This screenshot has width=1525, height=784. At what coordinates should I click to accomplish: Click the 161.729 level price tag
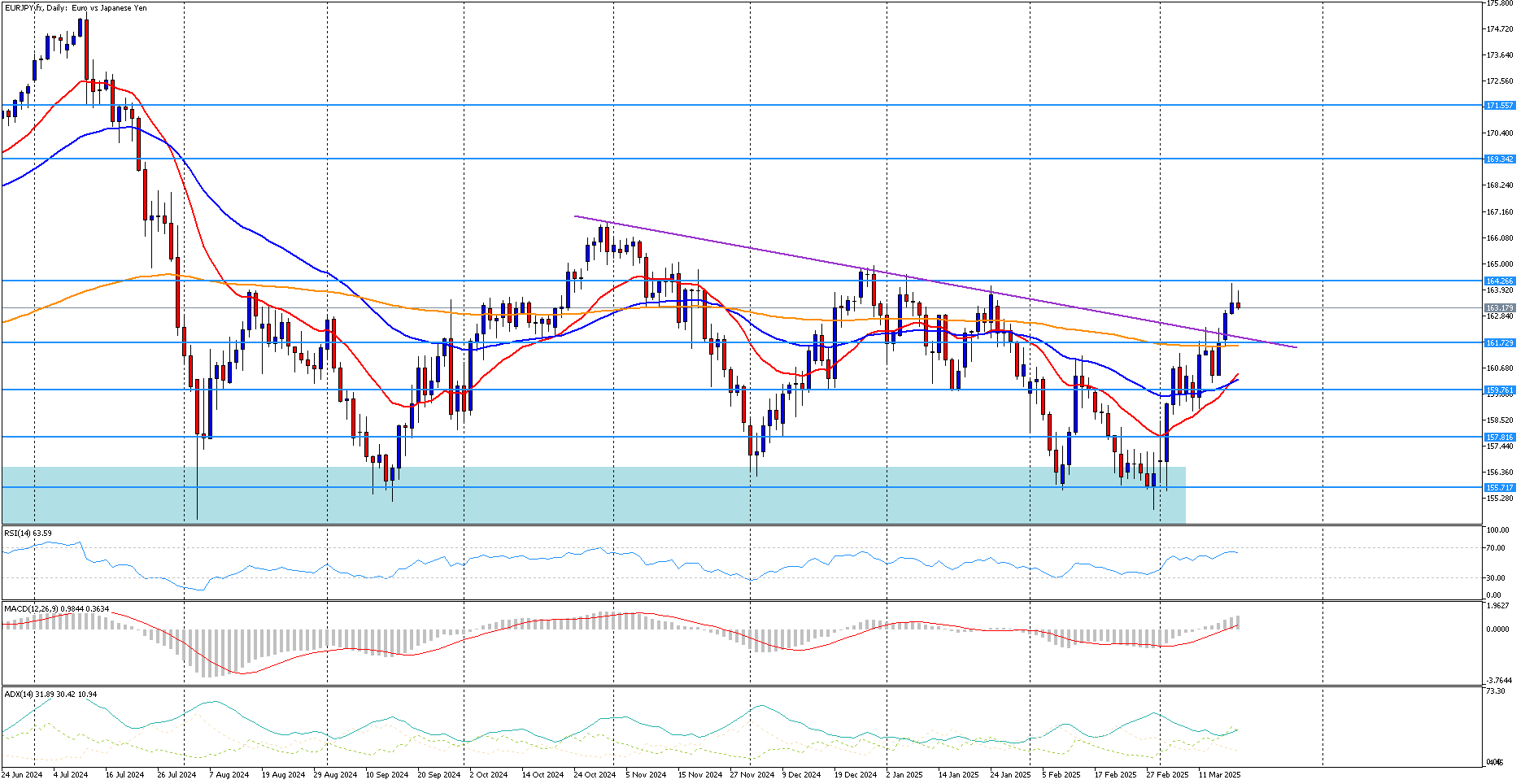pos(1500,343)
